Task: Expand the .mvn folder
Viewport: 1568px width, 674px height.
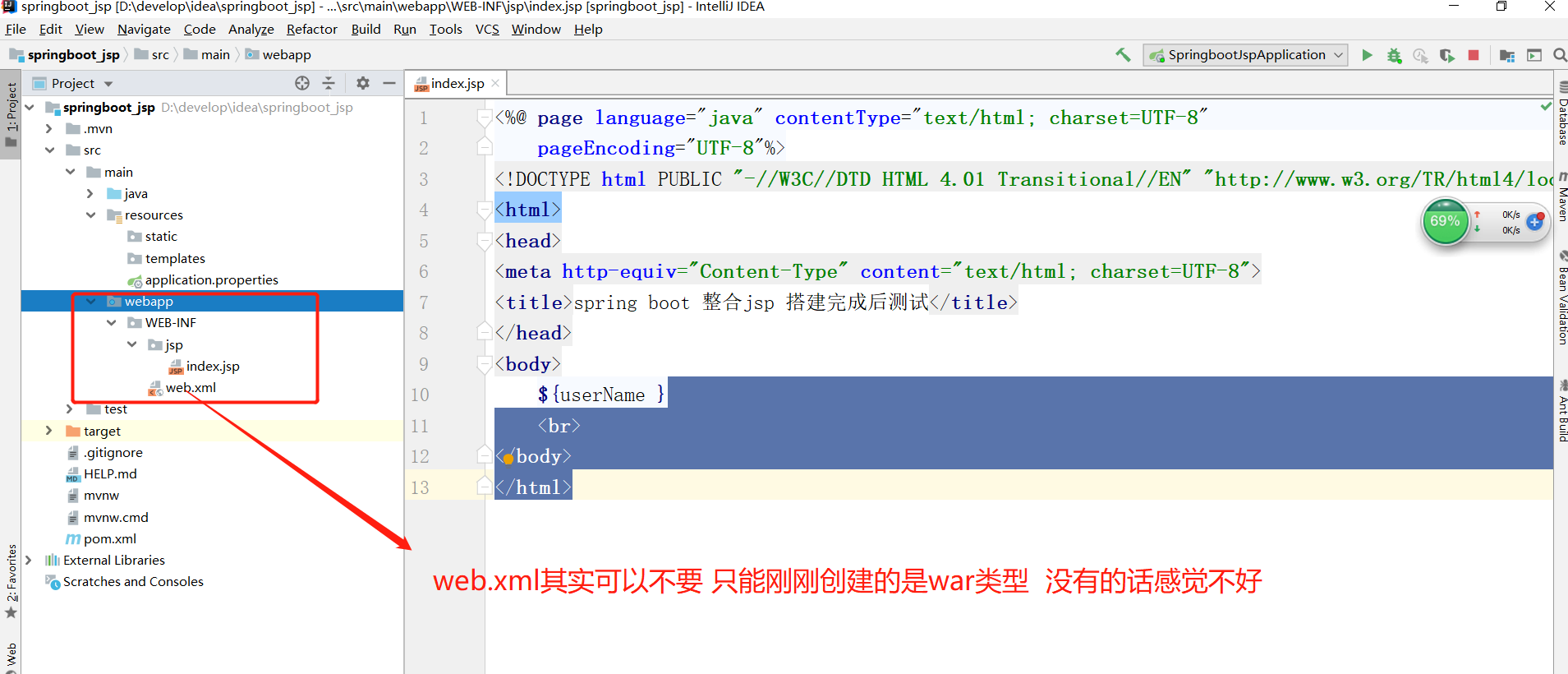Action: point(48,128)
